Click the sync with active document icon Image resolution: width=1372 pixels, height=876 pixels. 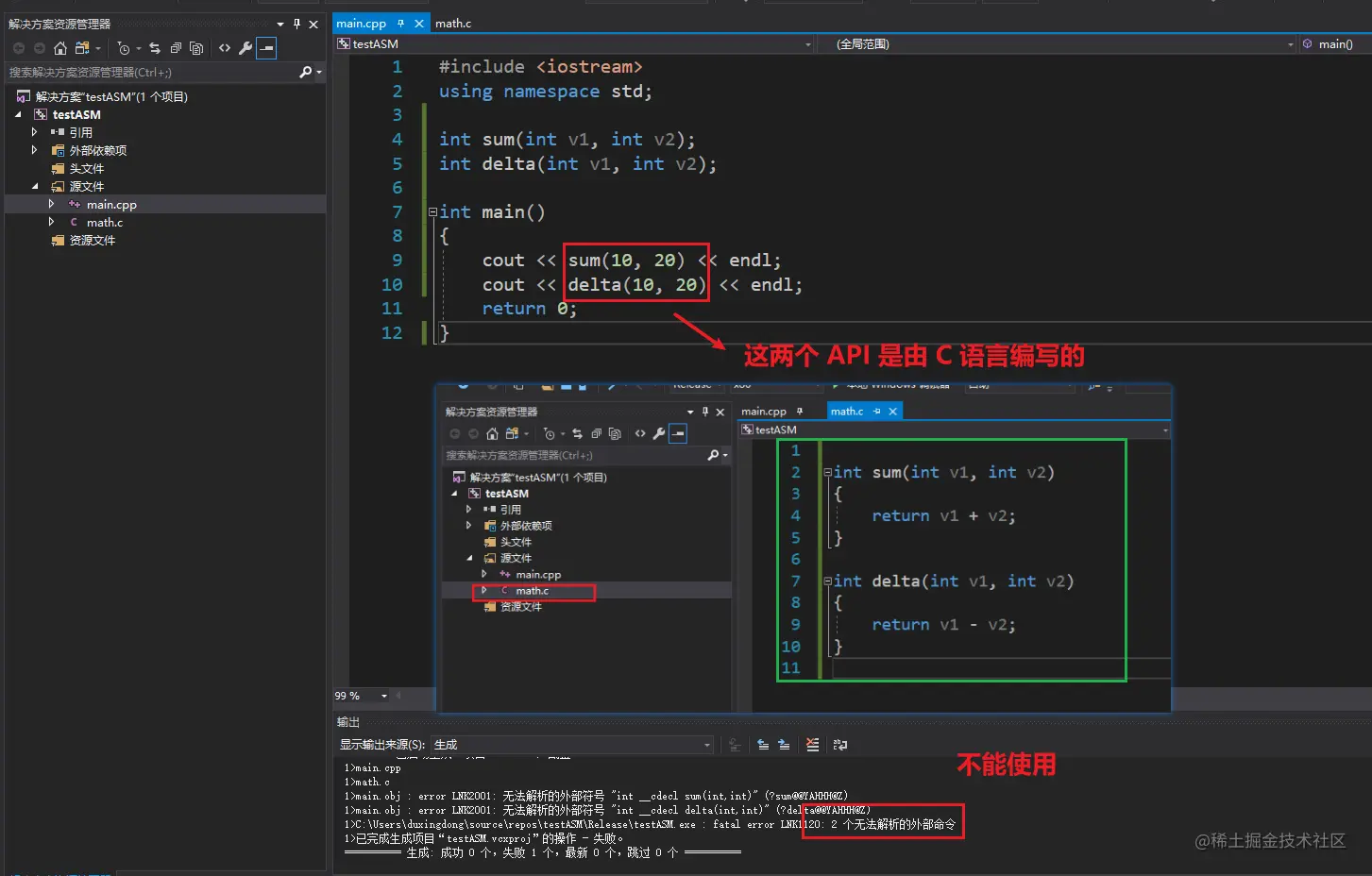(x=155, y=48)
